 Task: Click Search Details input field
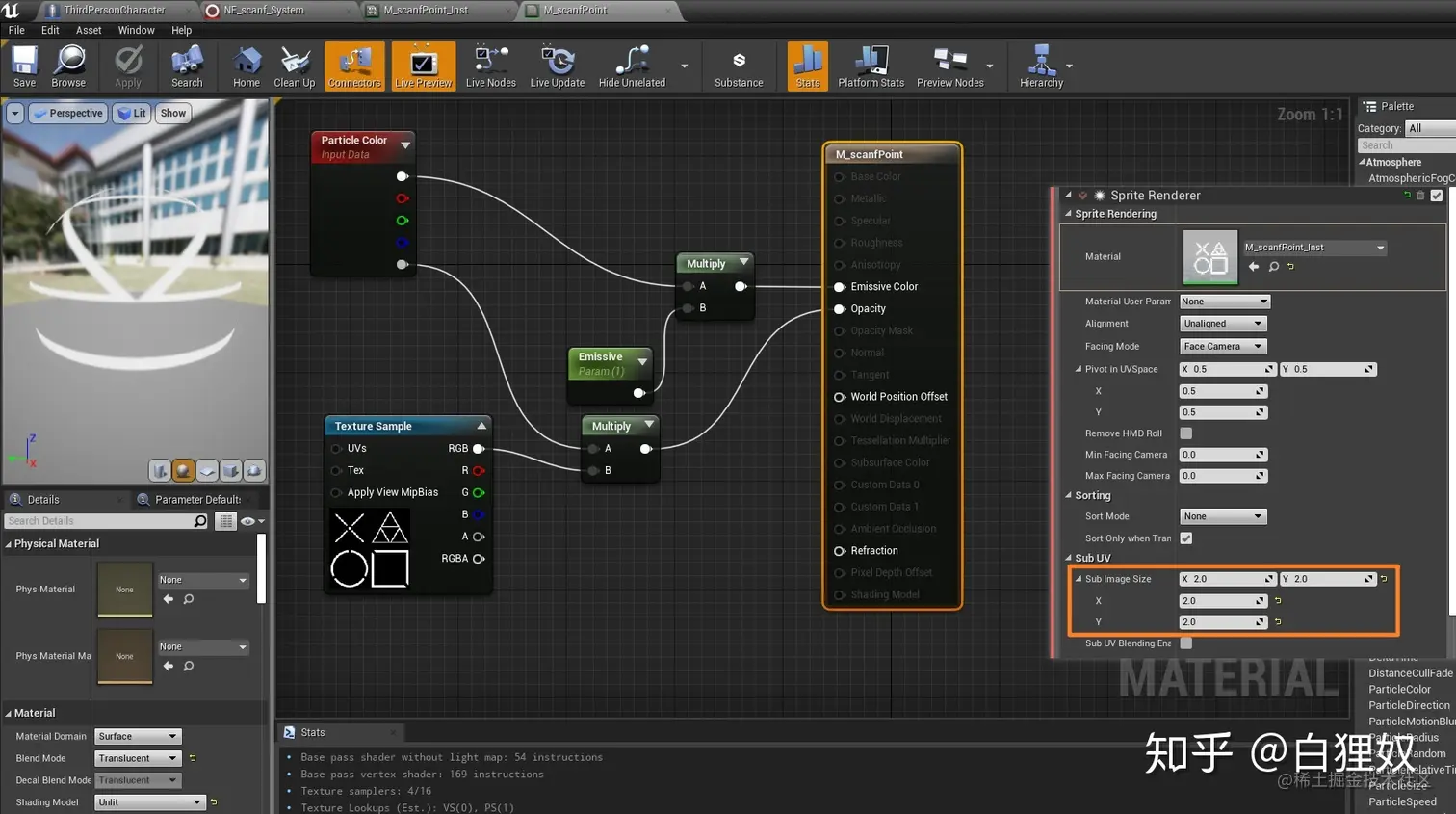tap(99, 521)
